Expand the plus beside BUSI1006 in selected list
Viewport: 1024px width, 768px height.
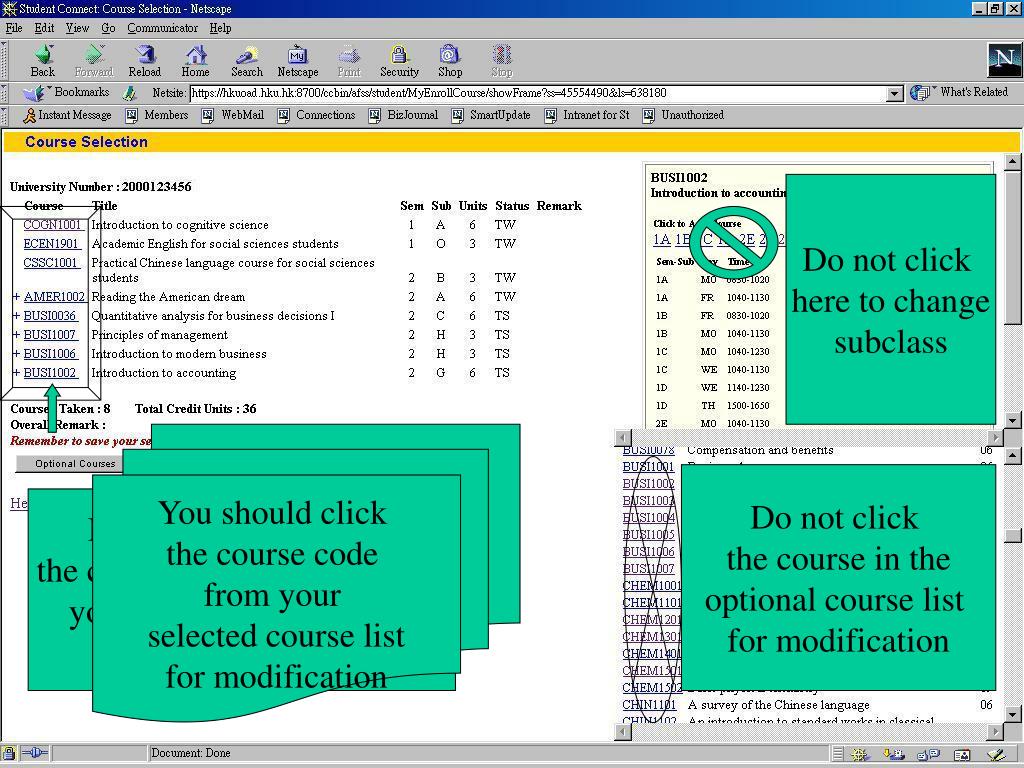[16, 354]
